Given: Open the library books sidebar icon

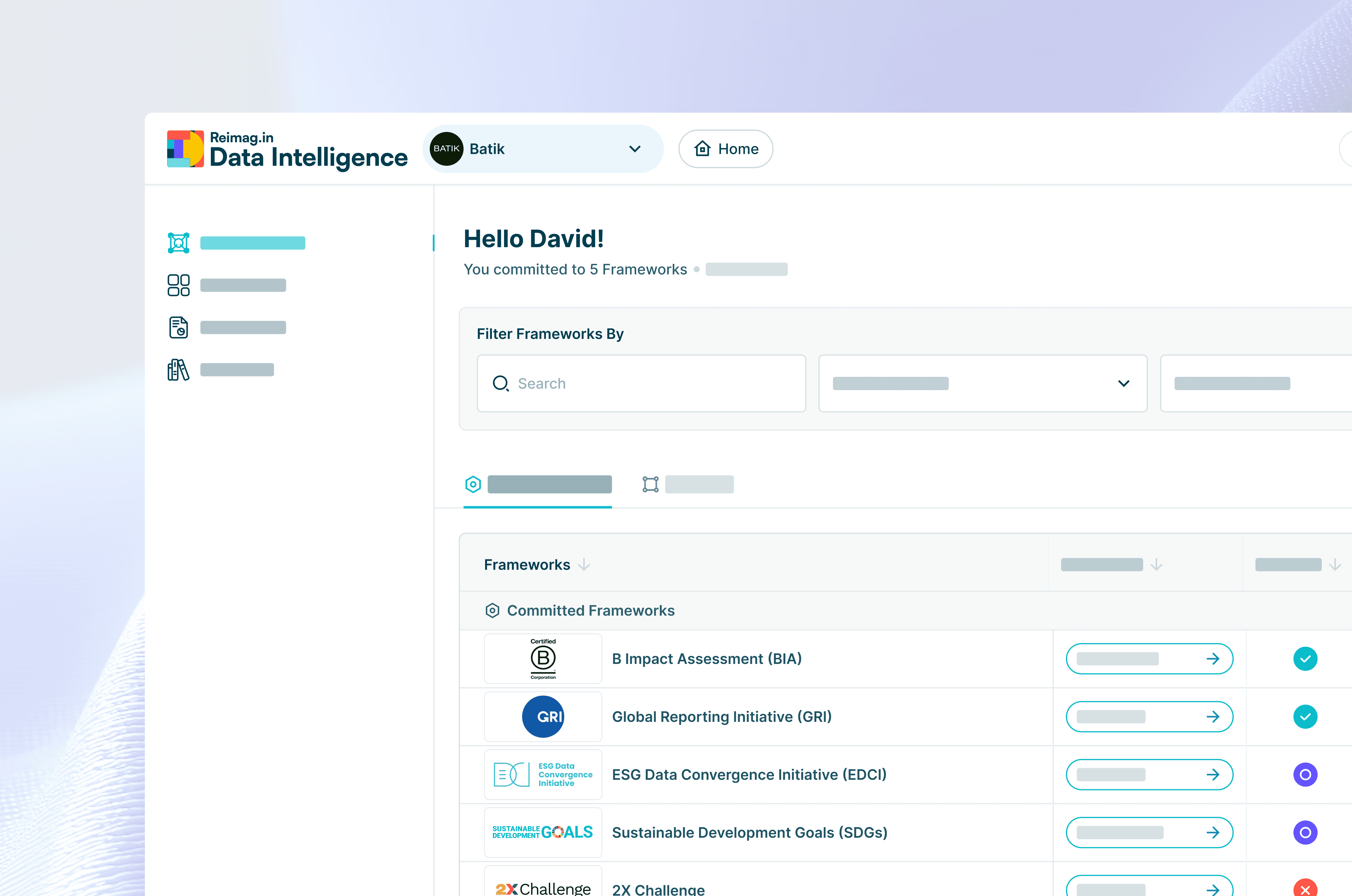Looking at the screenshot, I should click(178, 370).
